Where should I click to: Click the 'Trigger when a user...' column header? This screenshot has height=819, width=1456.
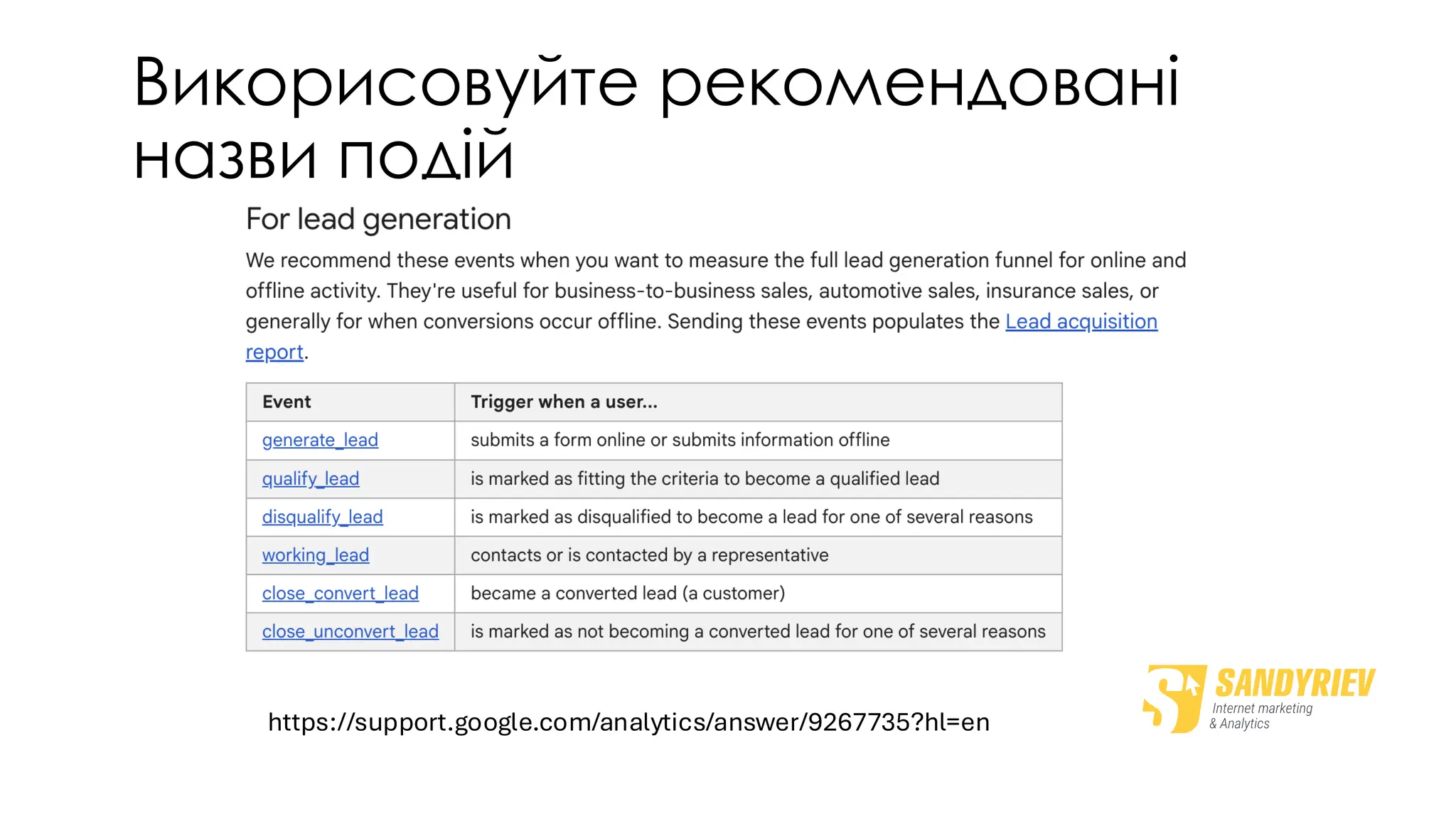point(759,402)
